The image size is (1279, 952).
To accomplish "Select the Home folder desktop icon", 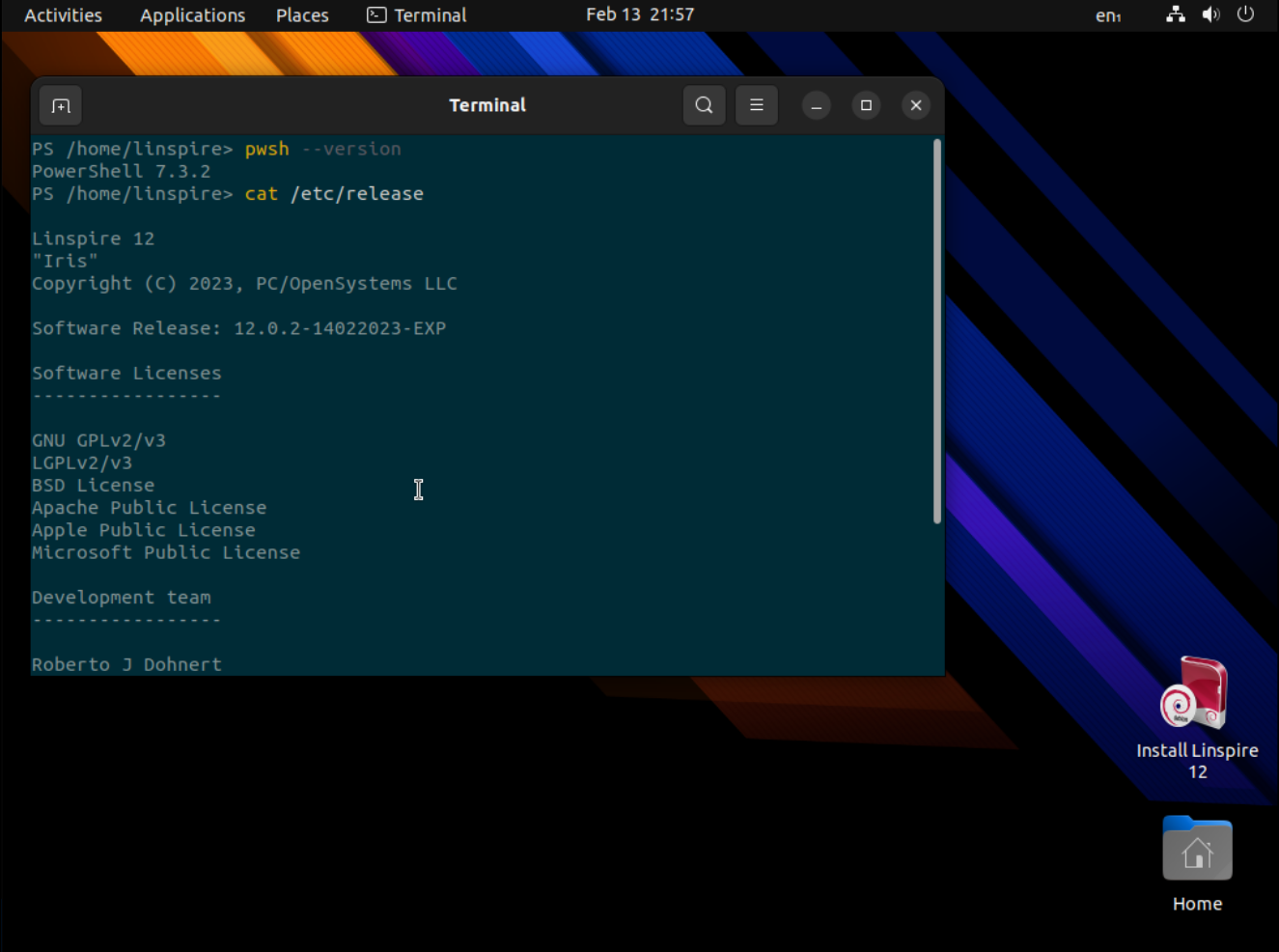I will 1197,864.
